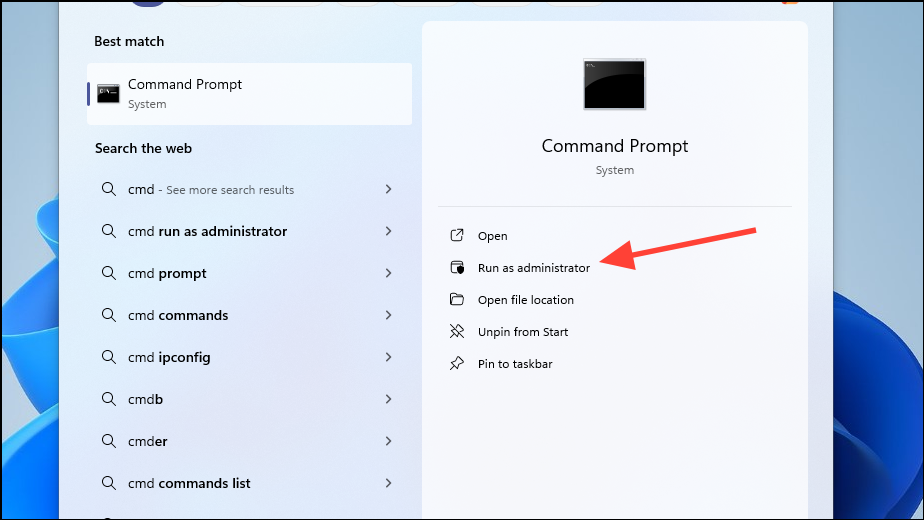This screenshot has width=924, height=520.
Task: Expand chevron for cmdb
Action: pos(388,399)
